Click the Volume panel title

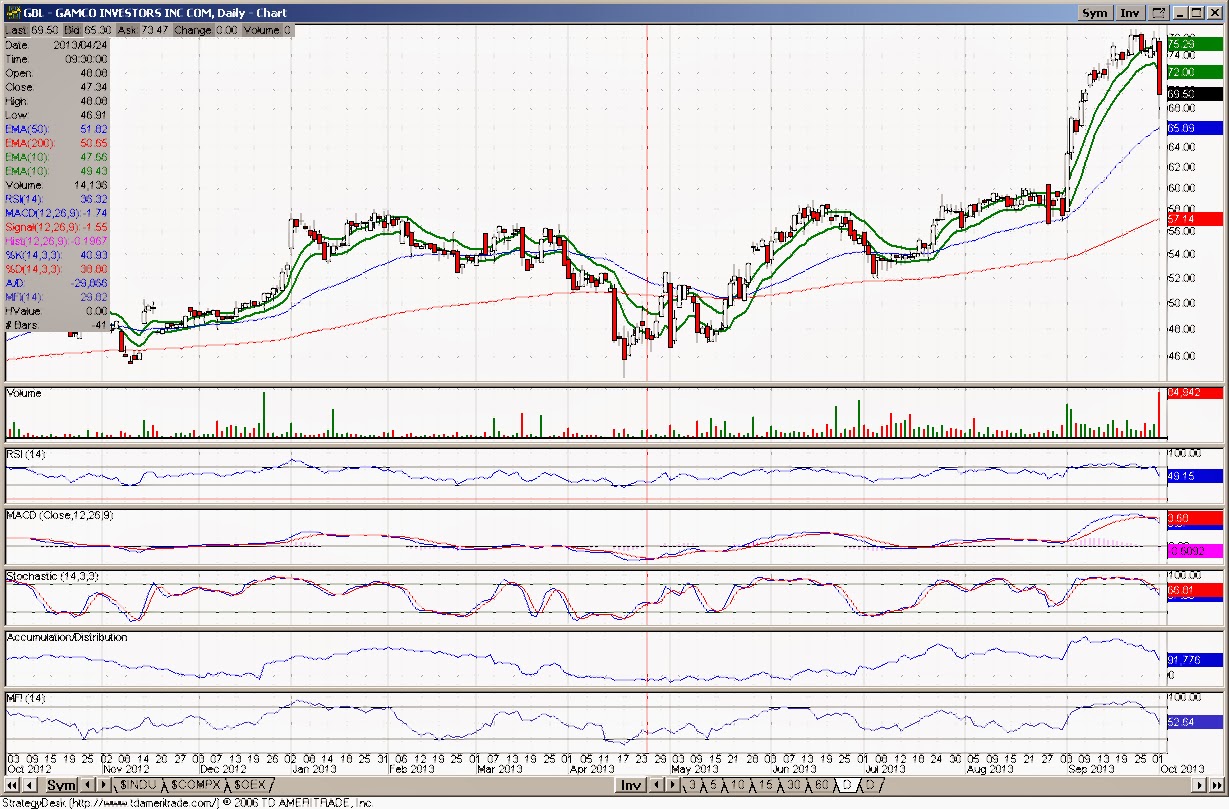click(x=25, y=394)
